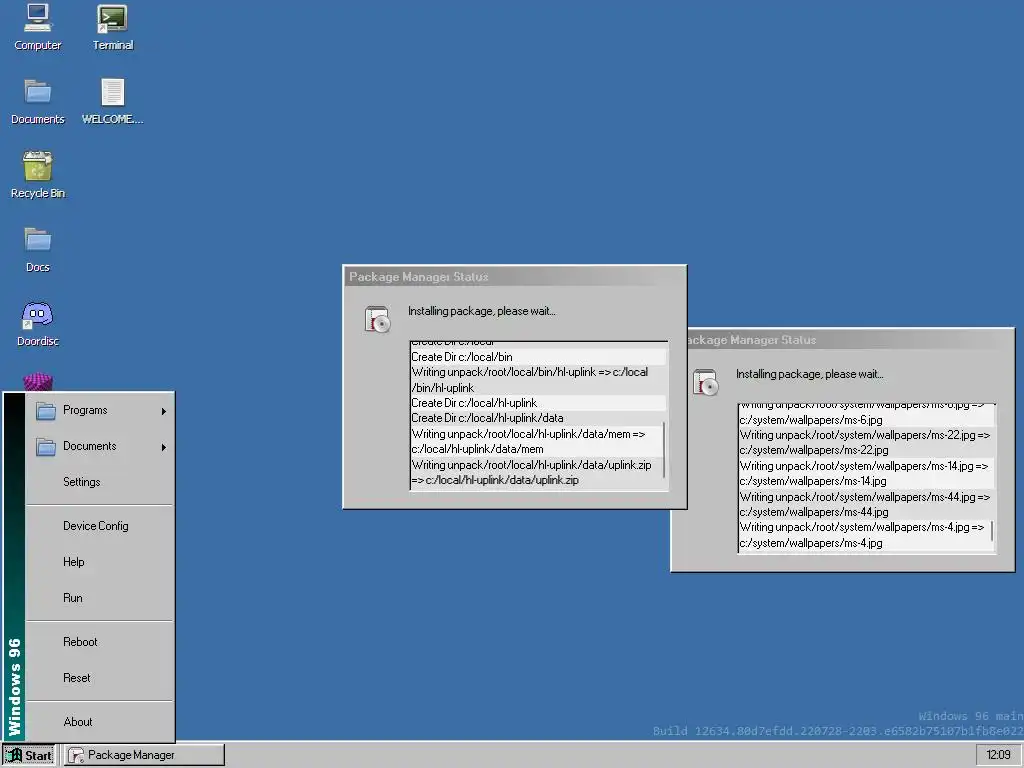Viewport: 1024px width, 768px height.
Task: Select 'Create Dir c:/local/hl-uplink/data' log line
Action: point(539,418)
